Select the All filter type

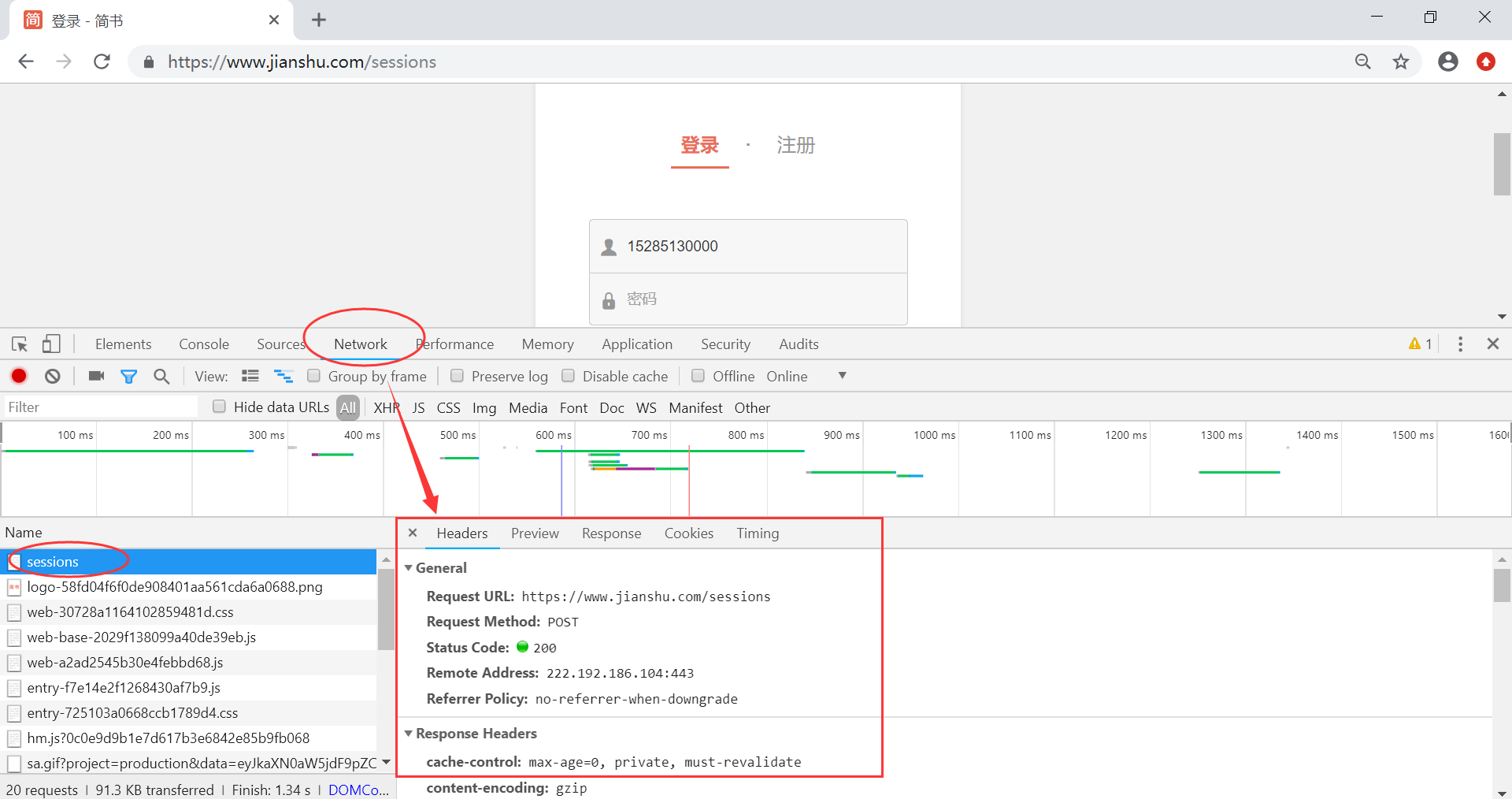pos(348,407)
